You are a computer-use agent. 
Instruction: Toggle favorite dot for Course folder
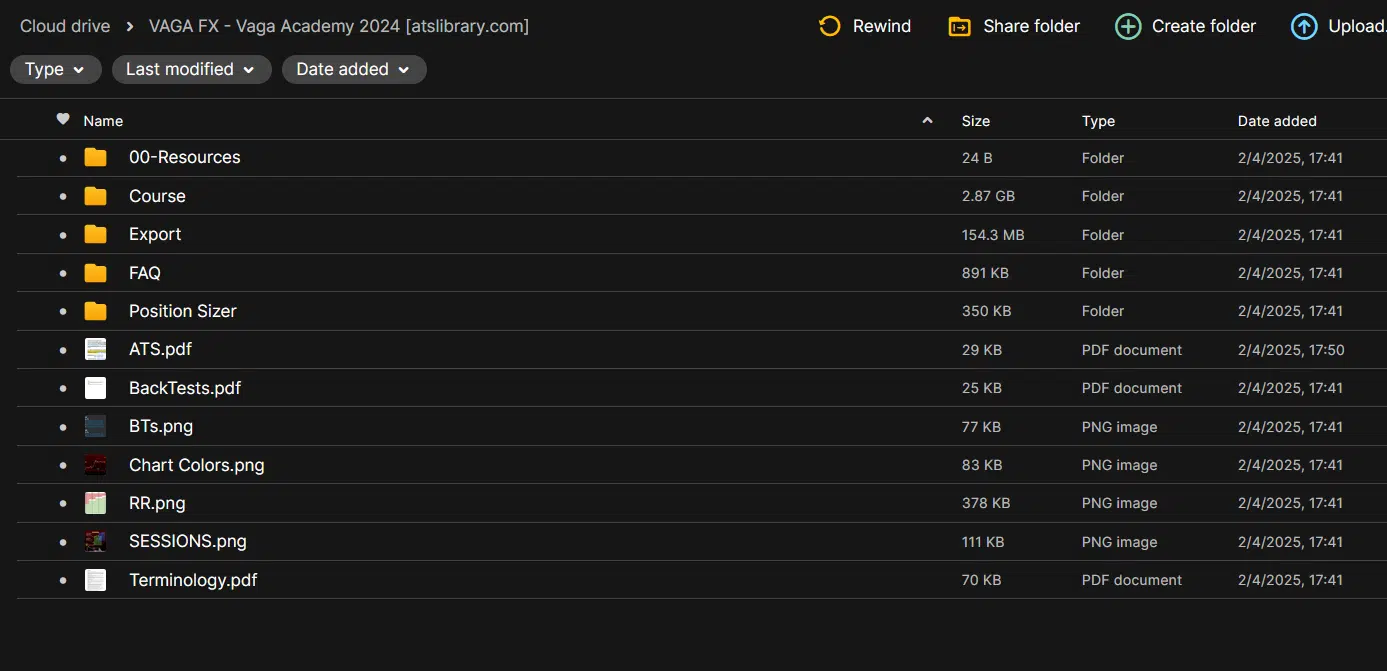click(x=63, y=196)
